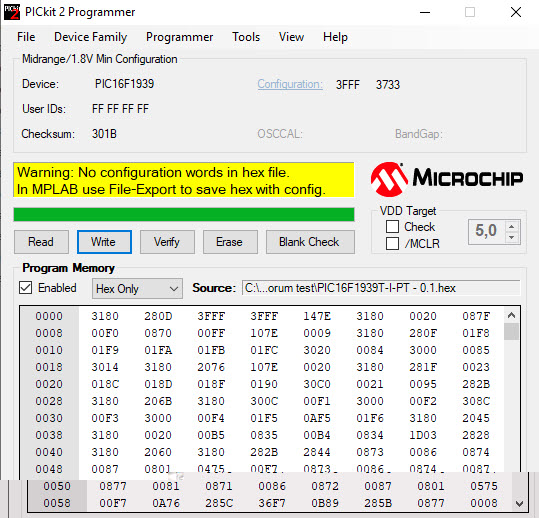This screenshot has height=518, width=539.
Task: Click the yellow warning message box
Action: [184, 180]
